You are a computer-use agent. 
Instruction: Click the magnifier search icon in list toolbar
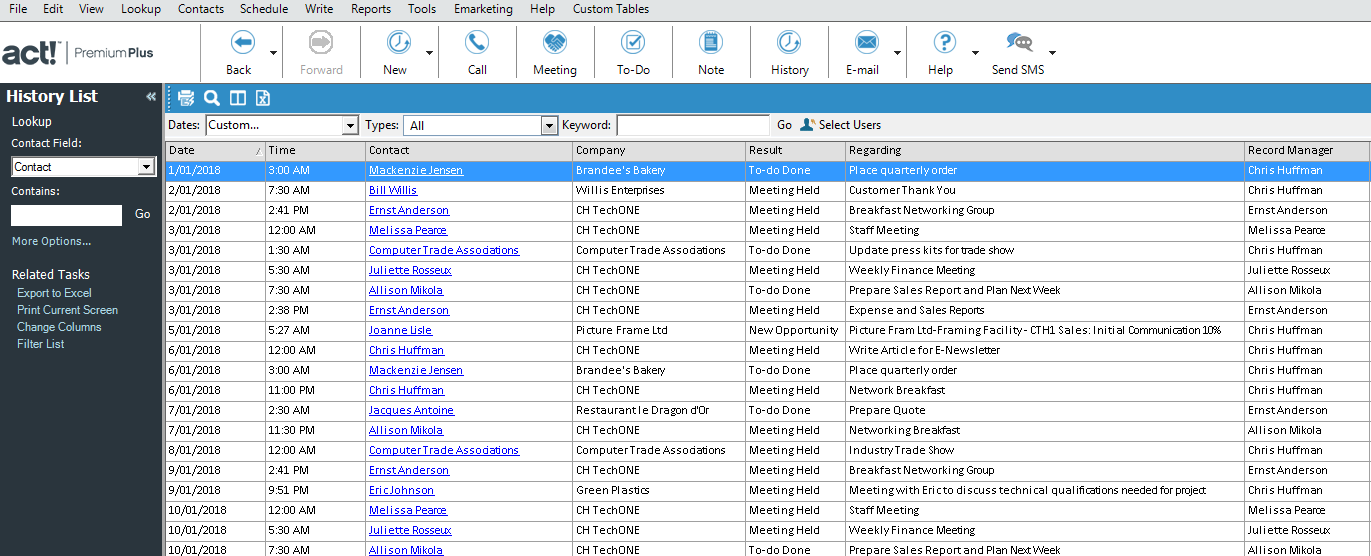pyautogui.click(x=211, y=97)
